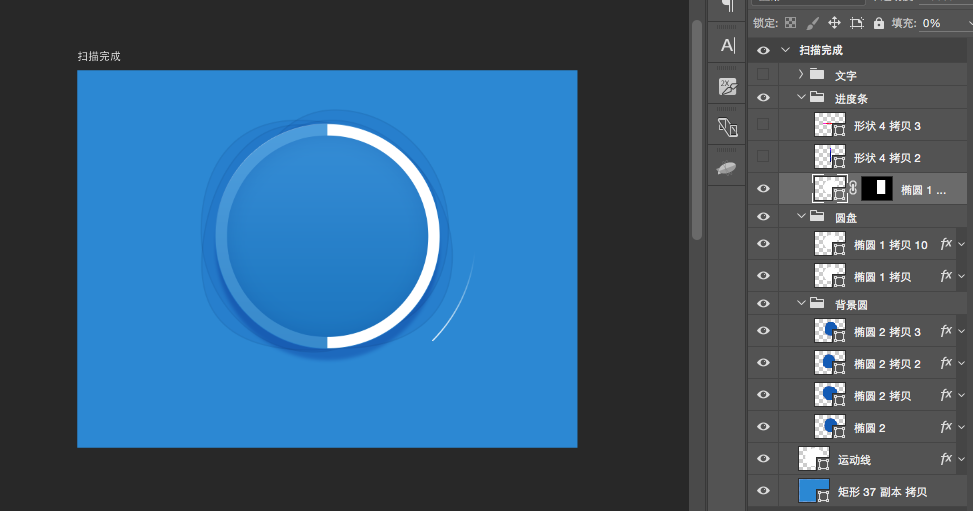Screen dimensions: 973x511
Task: Hide layer 椭圆 2 拷贝 3
Action: [763, 331]
